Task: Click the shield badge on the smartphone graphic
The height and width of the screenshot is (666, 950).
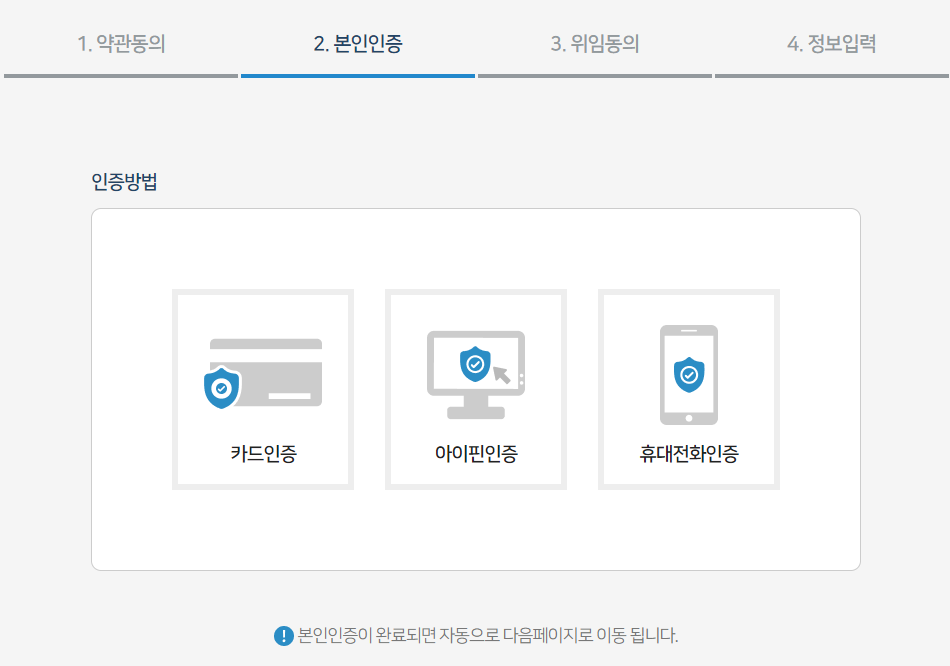Action: 688,374
